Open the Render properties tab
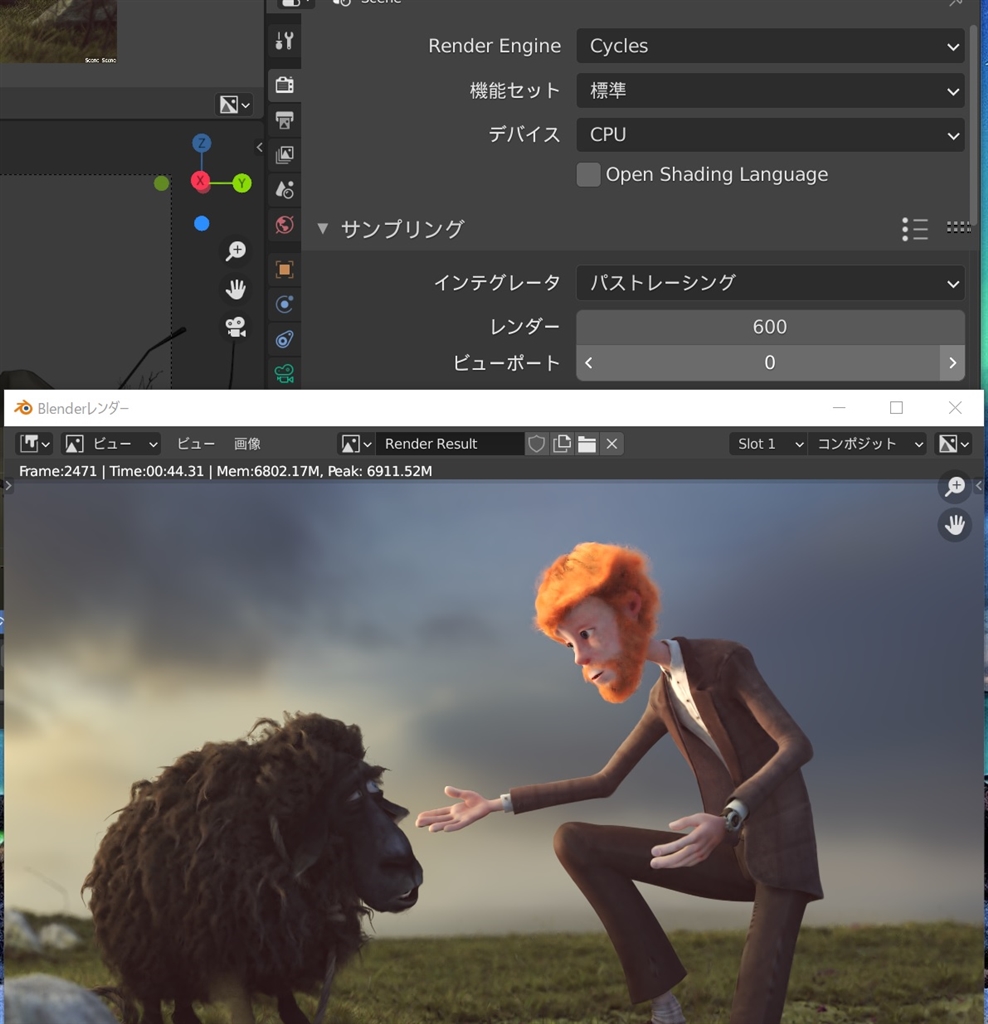Viewport: 988px width, 1024px height. [284, 85]
